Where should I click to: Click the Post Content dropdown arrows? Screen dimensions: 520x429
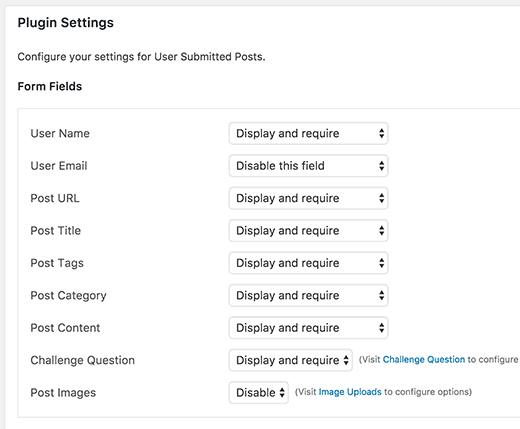coord(382,328)
